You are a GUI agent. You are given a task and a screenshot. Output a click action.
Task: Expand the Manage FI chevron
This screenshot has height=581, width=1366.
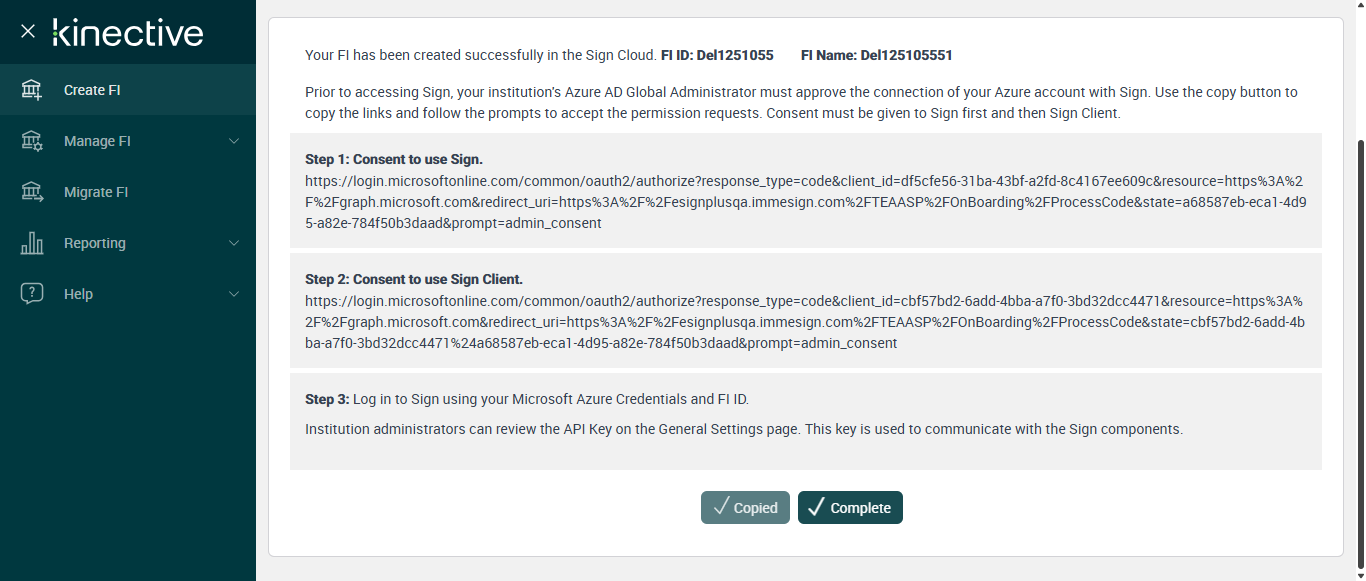click(x=234, y=141)
